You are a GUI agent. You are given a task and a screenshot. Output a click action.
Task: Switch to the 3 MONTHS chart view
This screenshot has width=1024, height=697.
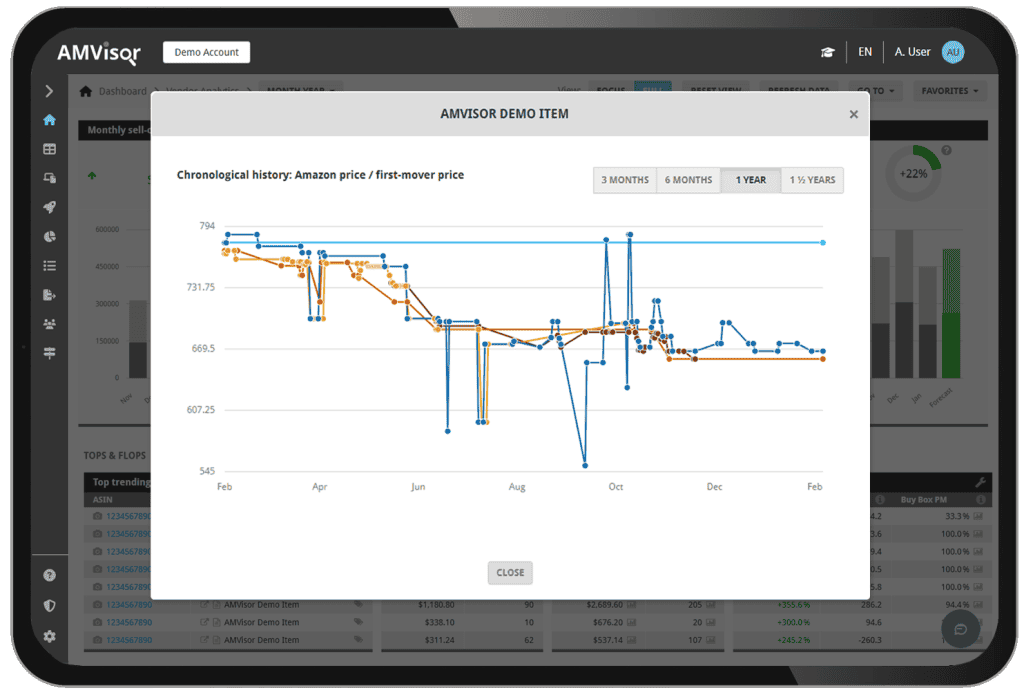coord(624,180)
